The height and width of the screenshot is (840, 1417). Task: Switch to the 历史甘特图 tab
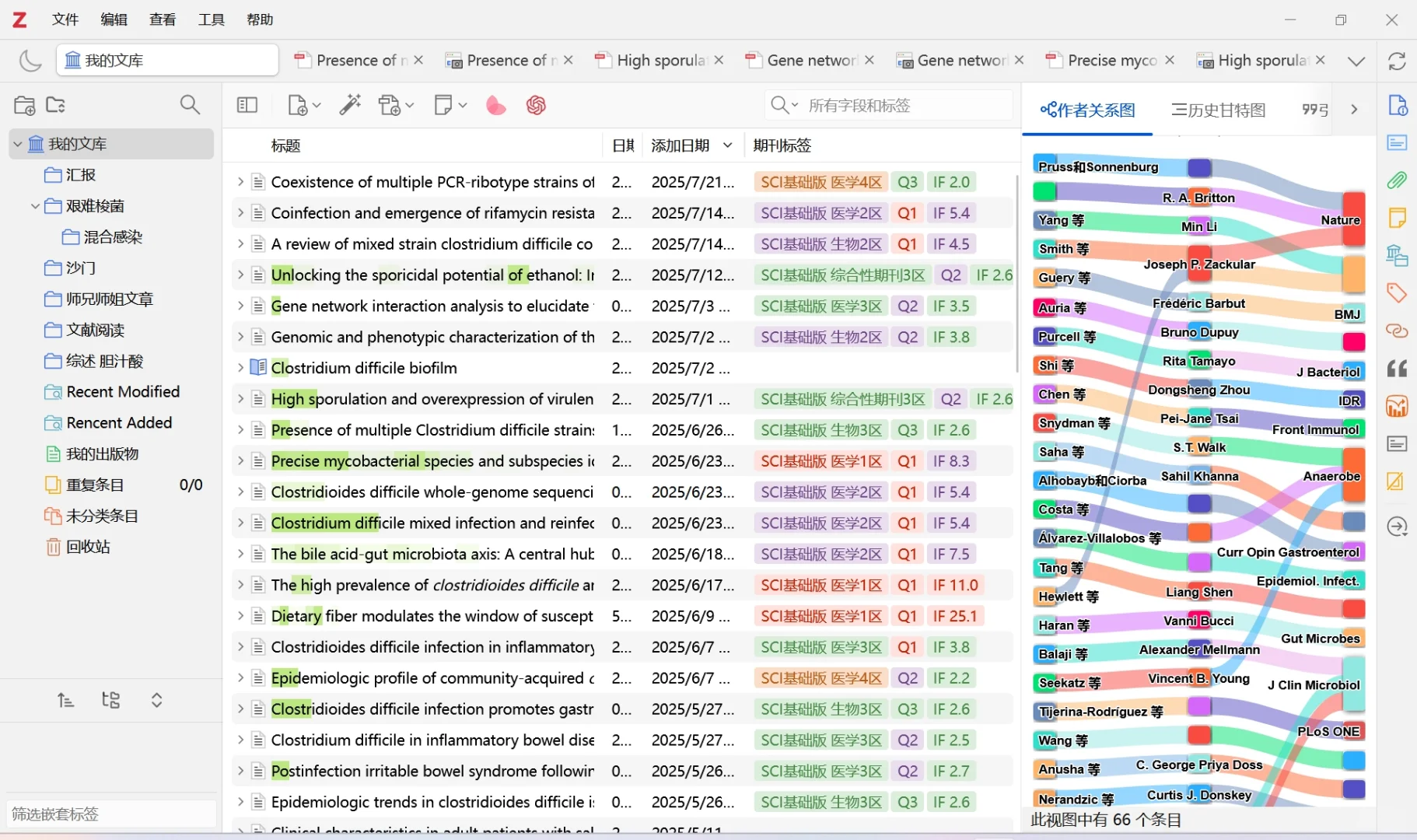pyautogui.click(x=1216, y=110)
